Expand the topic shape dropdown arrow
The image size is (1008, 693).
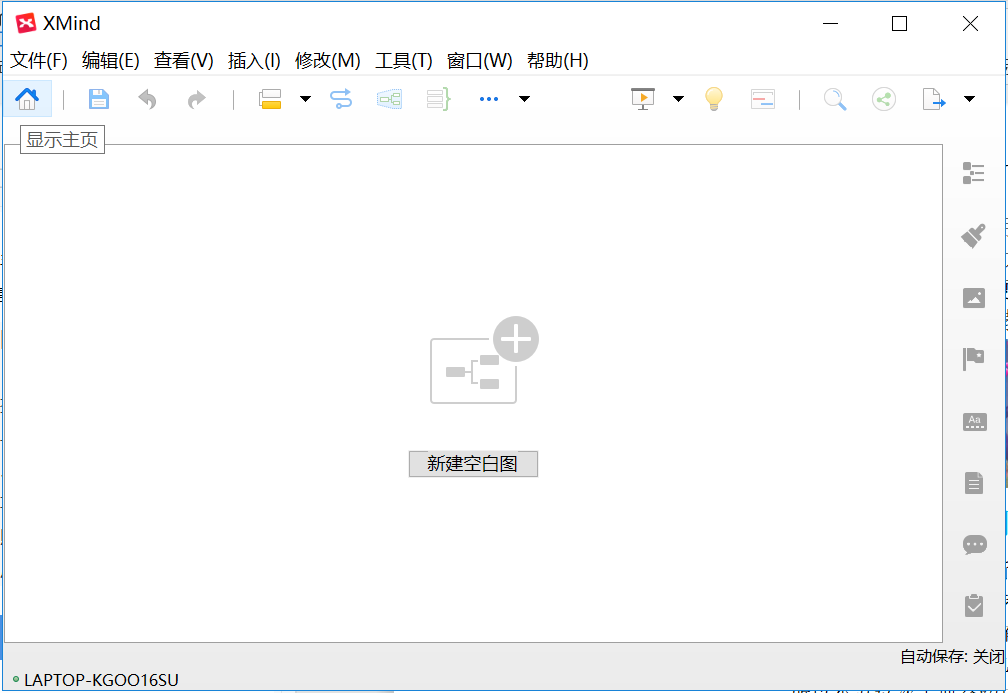(x=304, y=98)
